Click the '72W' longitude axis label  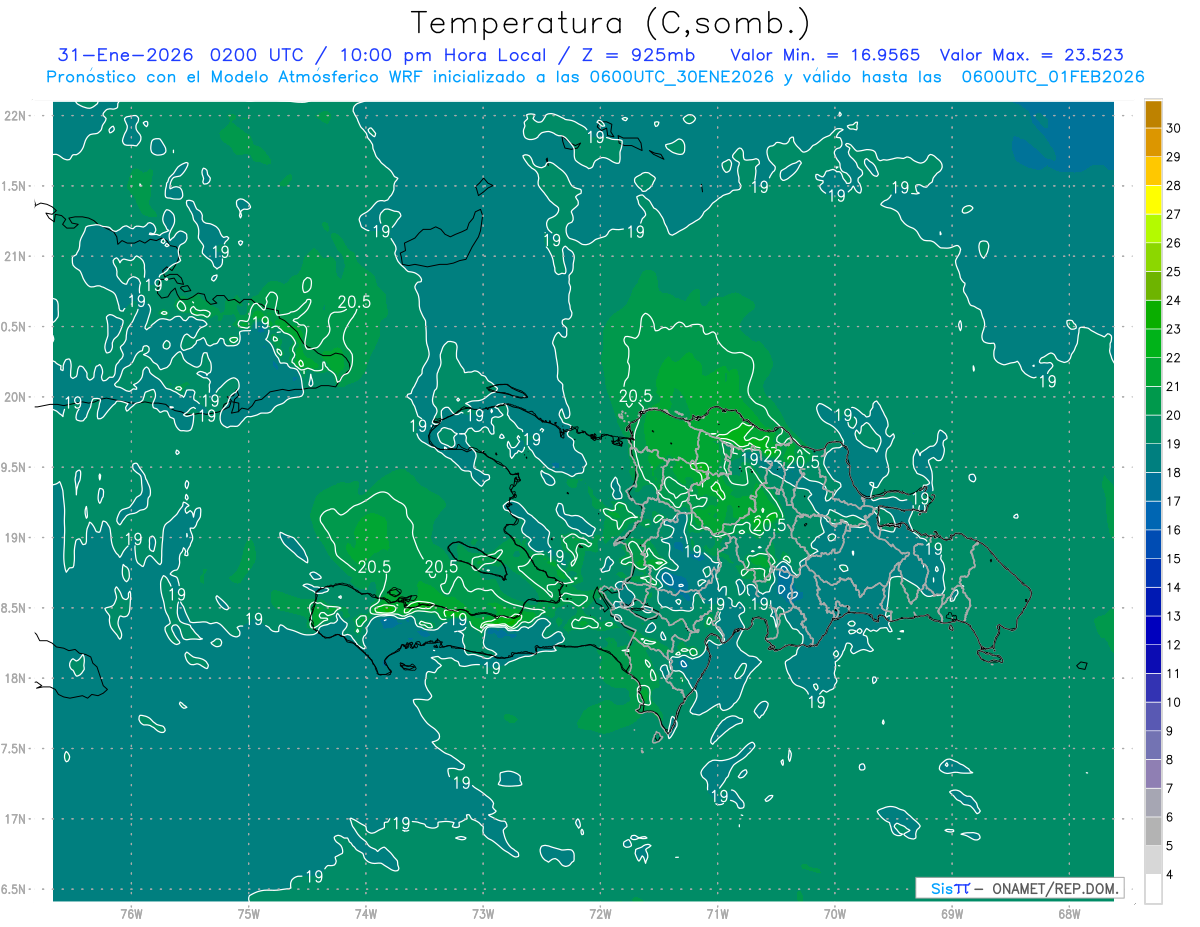click(600, 913)
